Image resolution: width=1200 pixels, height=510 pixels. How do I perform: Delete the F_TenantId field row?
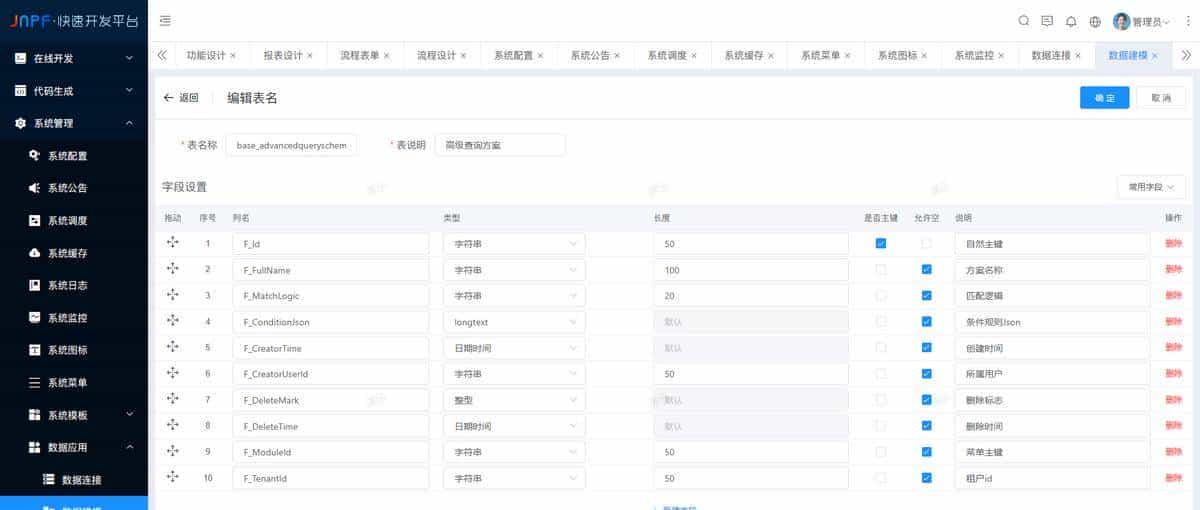click(1173, 477)
